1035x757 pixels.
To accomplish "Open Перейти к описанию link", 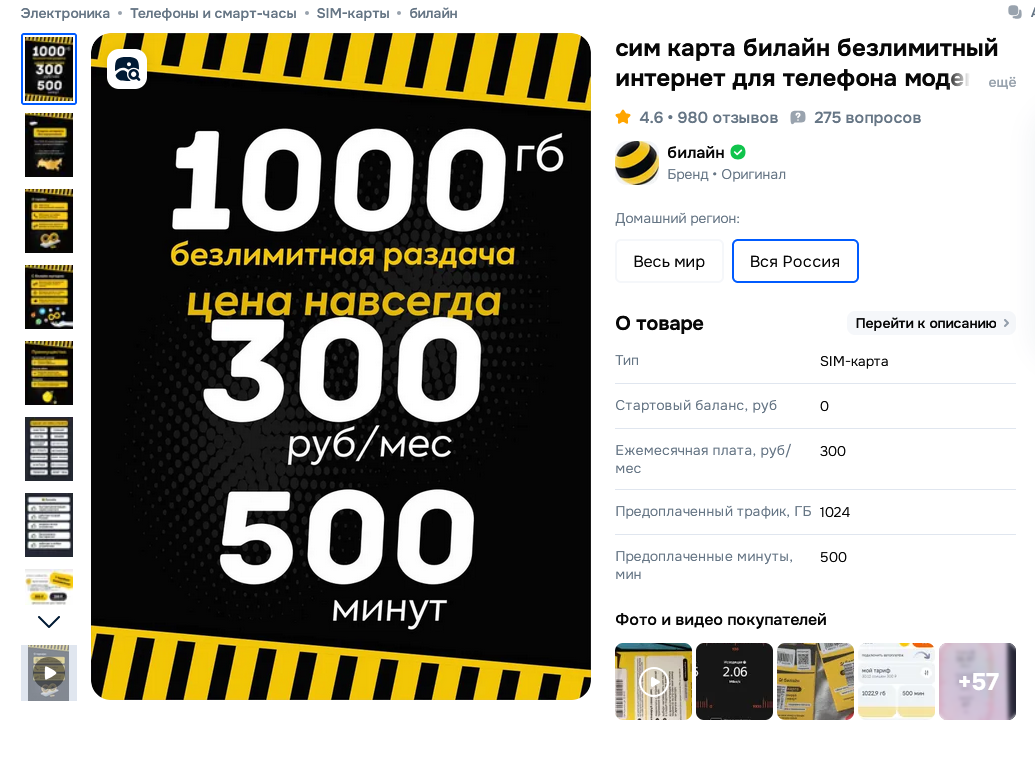I will [x=931, y=323].
